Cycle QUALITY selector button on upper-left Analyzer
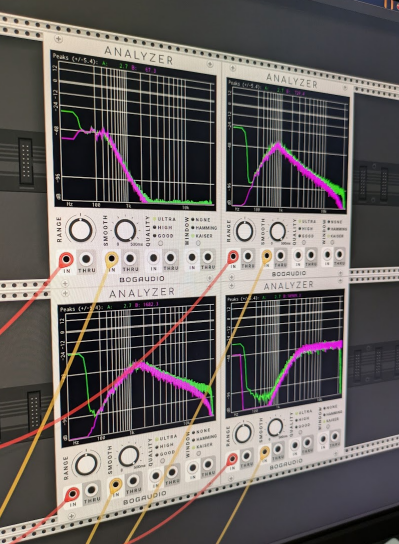The image size is (399, 544). pyautogui.click(x=160, y=244)
